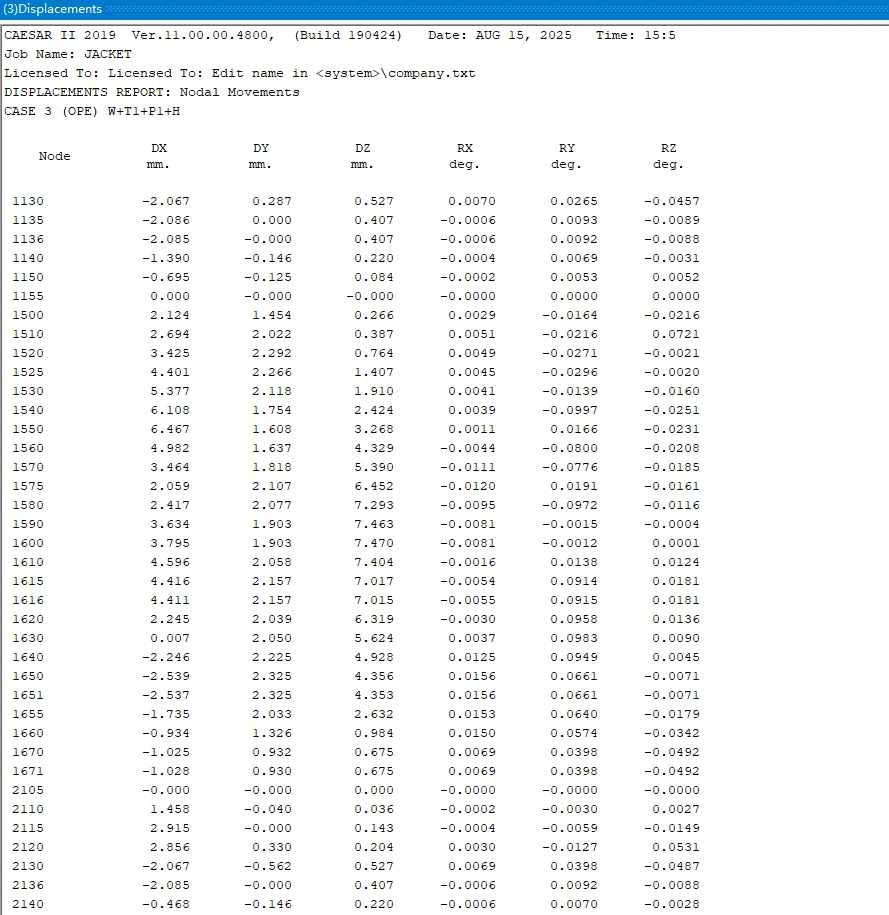This screenshot has width=889, height=915.
Task: Click DY value 0.930 for node 1671
Action: (x=271, y=771)
